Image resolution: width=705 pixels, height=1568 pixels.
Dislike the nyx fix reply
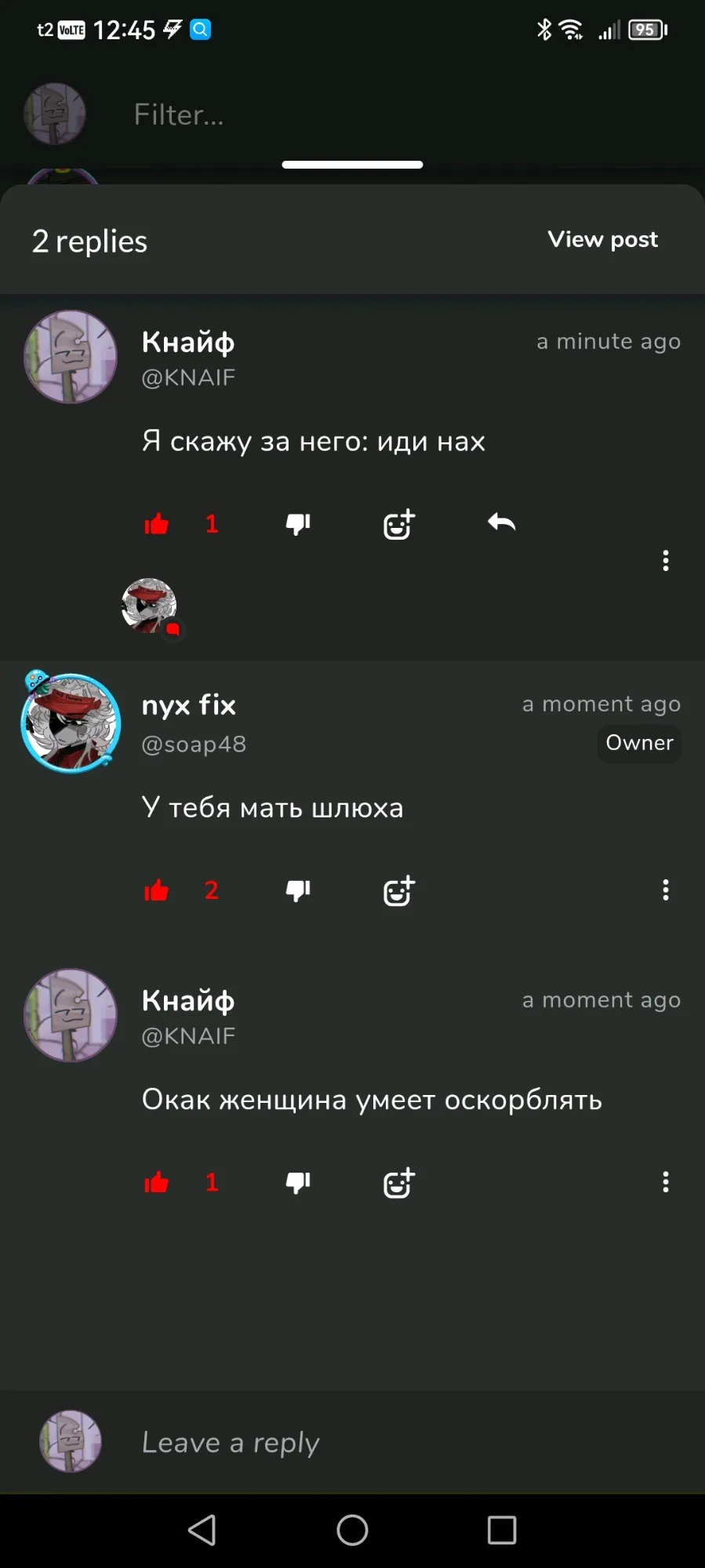click(298, 890)
